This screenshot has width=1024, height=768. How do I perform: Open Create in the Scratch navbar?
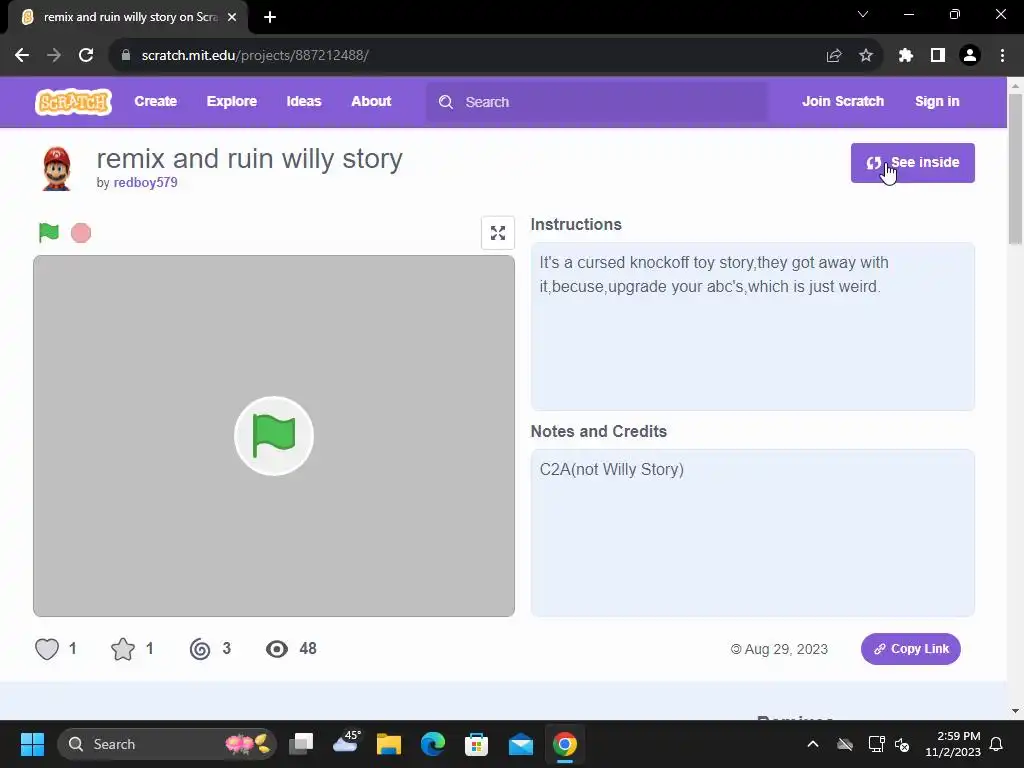(155, 101)
